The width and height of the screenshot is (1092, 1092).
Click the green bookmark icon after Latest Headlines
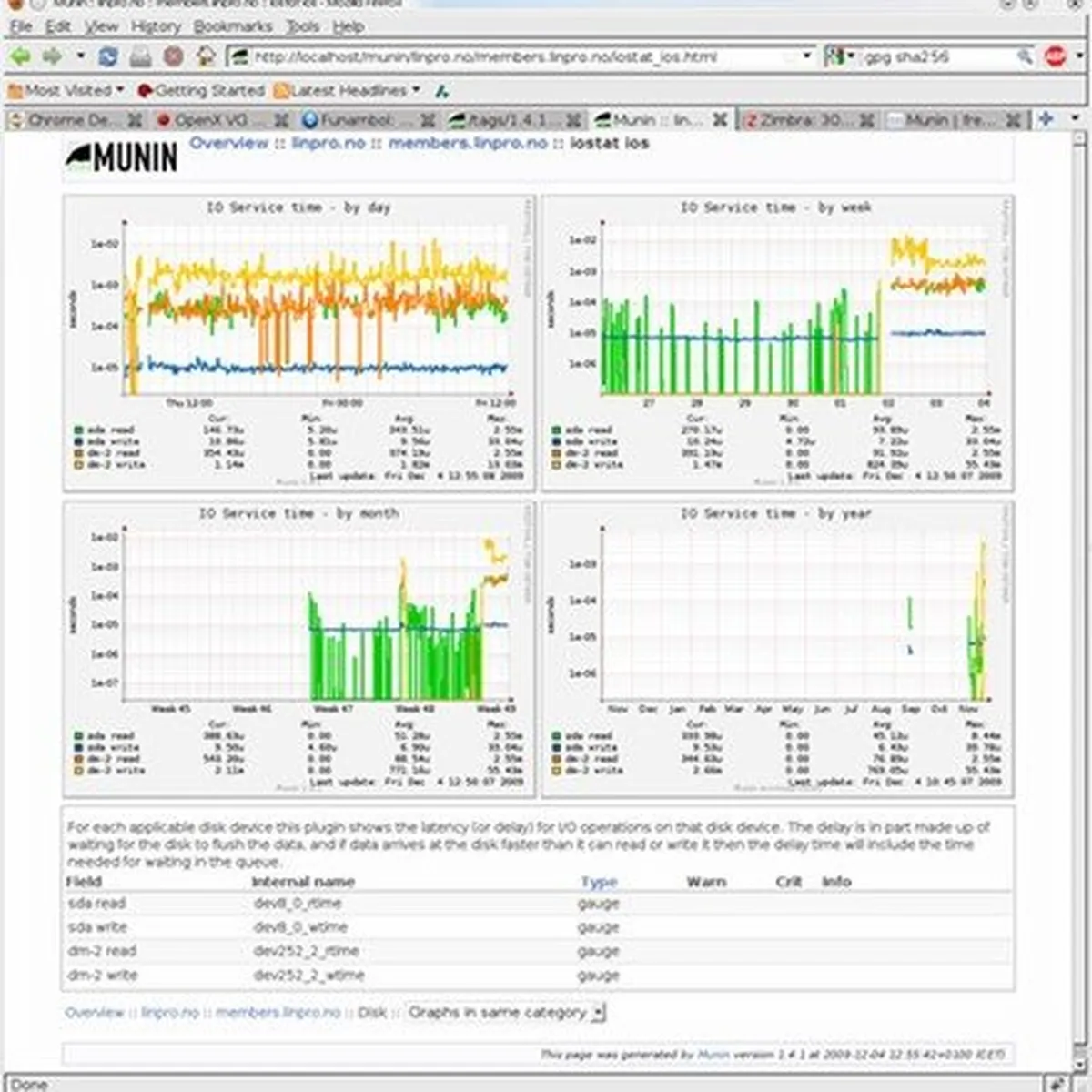pos(441,91)
